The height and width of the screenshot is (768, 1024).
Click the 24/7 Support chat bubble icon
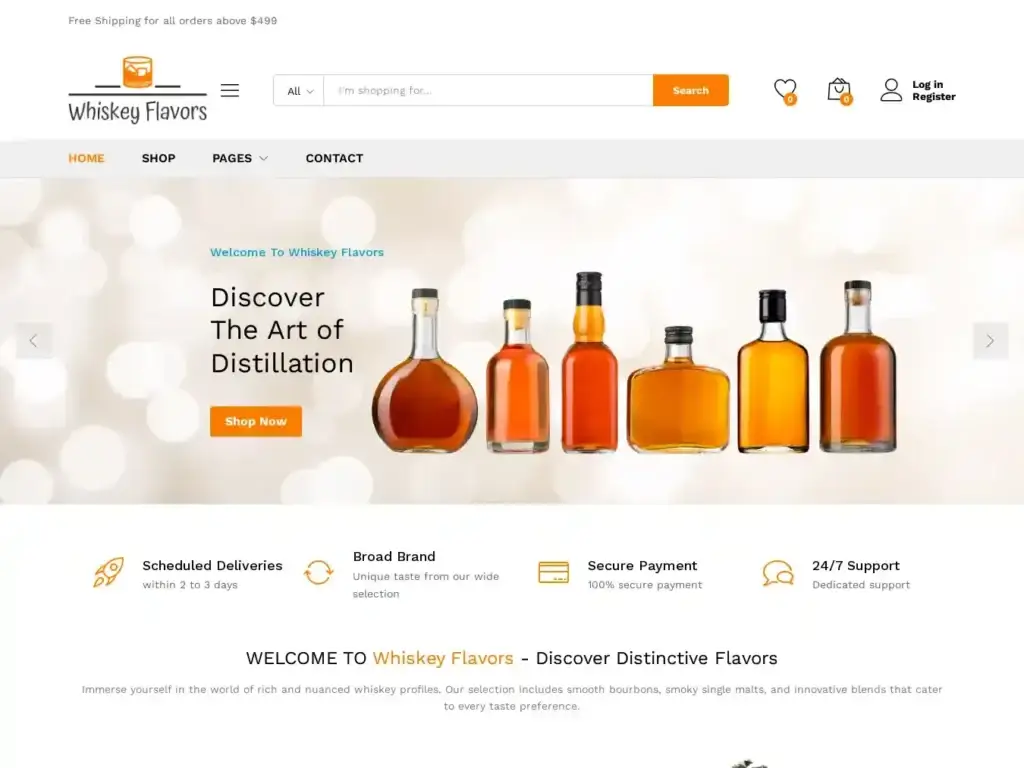tap(778, 572)
